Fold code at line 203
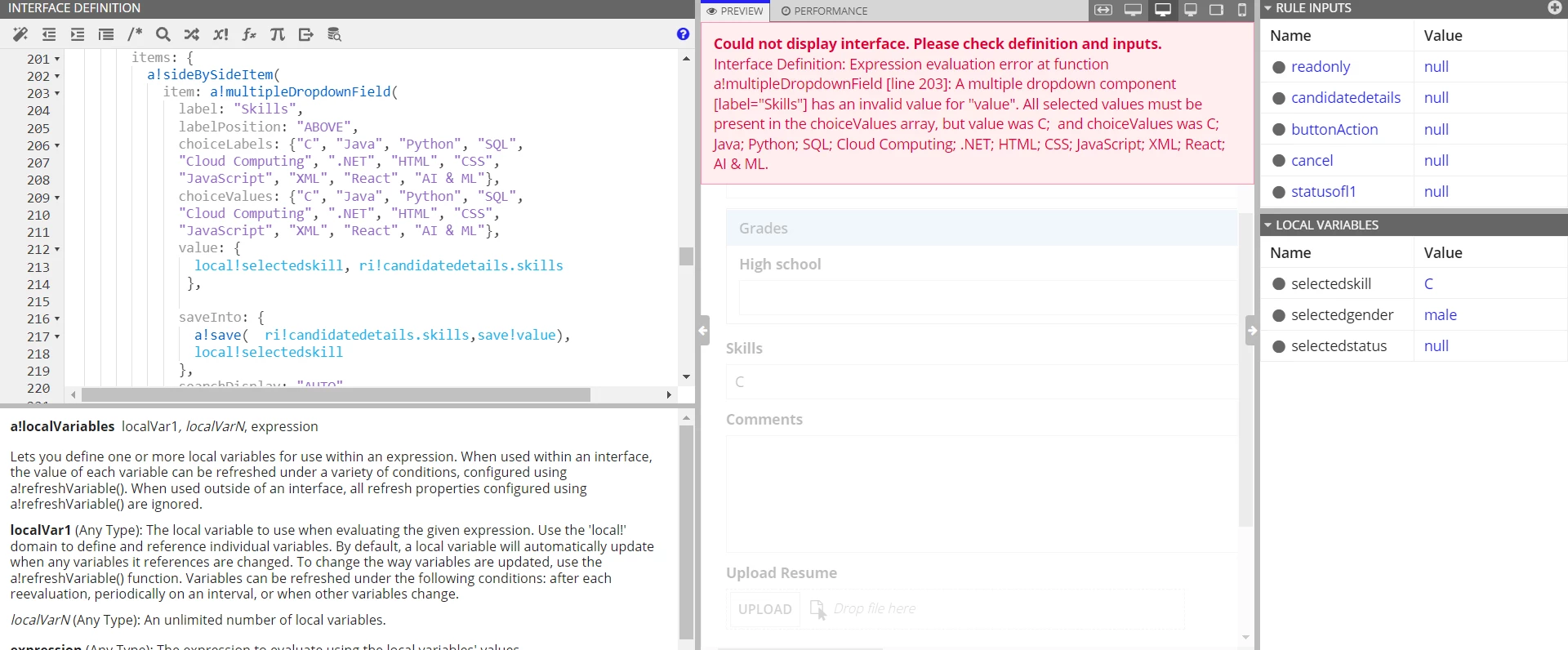 coord(57,94)
